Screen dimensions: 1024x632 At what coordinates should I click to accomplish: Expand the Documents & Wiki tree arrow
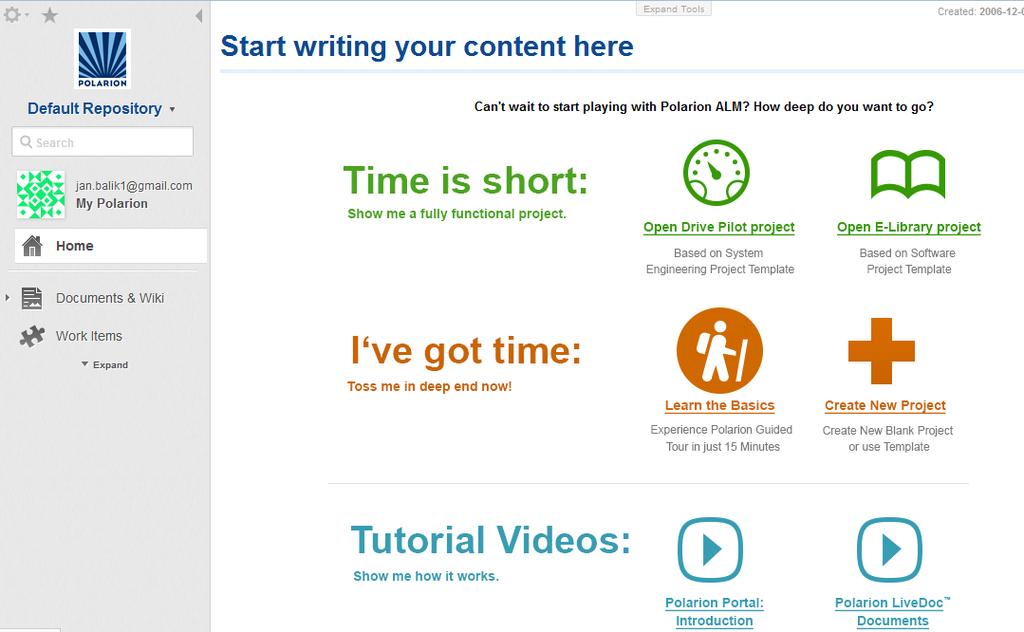[x=7, y=298]
